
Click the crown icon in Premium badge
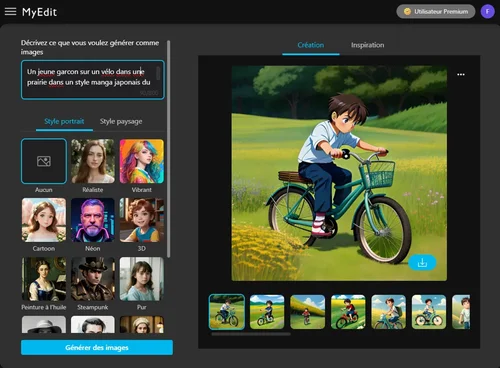pos(407,12)
